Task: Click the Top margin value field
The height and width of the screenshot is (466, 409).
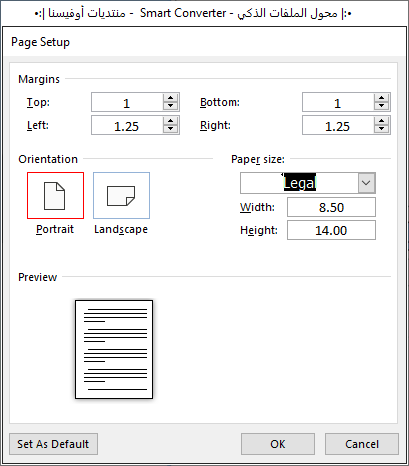Action: tap(127, 102)
